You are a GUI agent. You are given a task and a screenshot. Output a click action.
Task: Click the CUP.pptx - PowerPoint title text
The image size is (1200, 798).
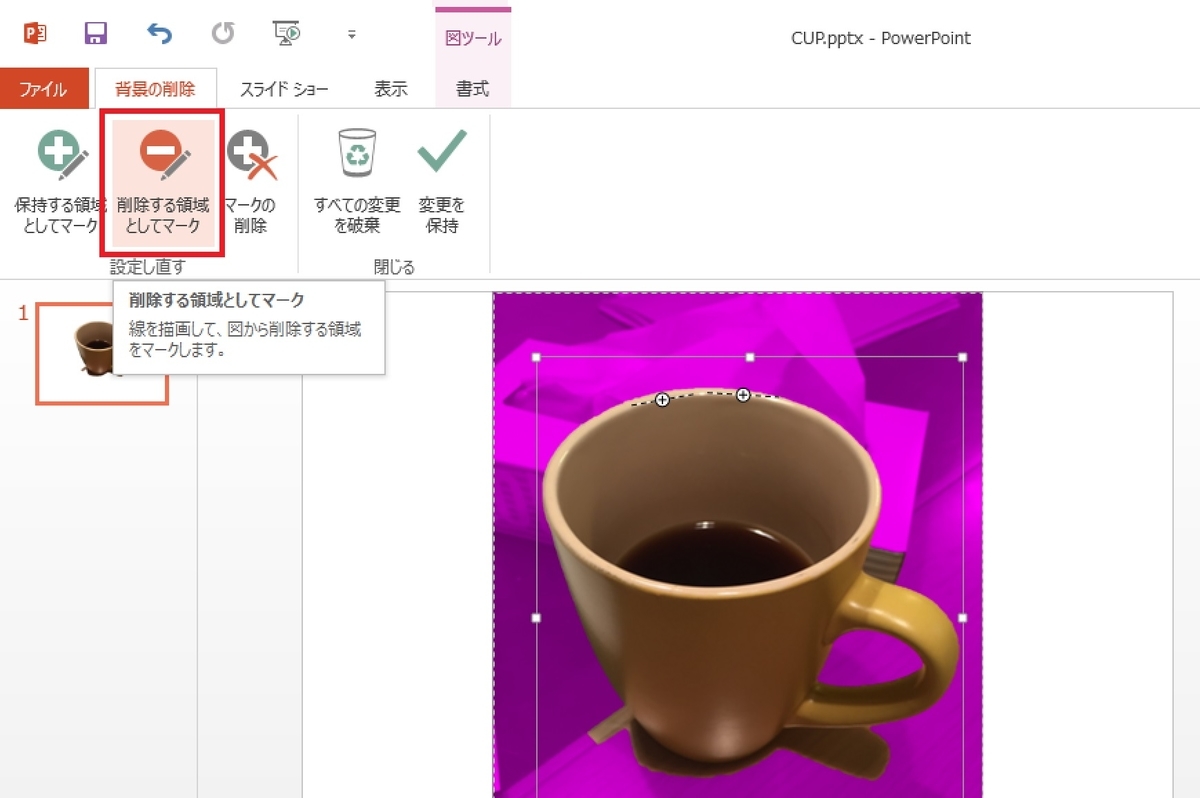[x=880, y=38]
